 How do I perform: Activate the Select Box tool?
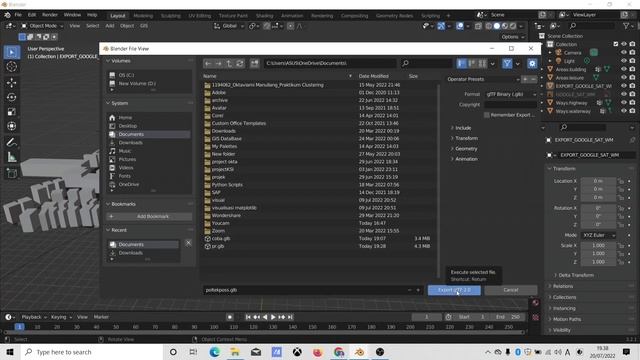click(x=11, y=52)
